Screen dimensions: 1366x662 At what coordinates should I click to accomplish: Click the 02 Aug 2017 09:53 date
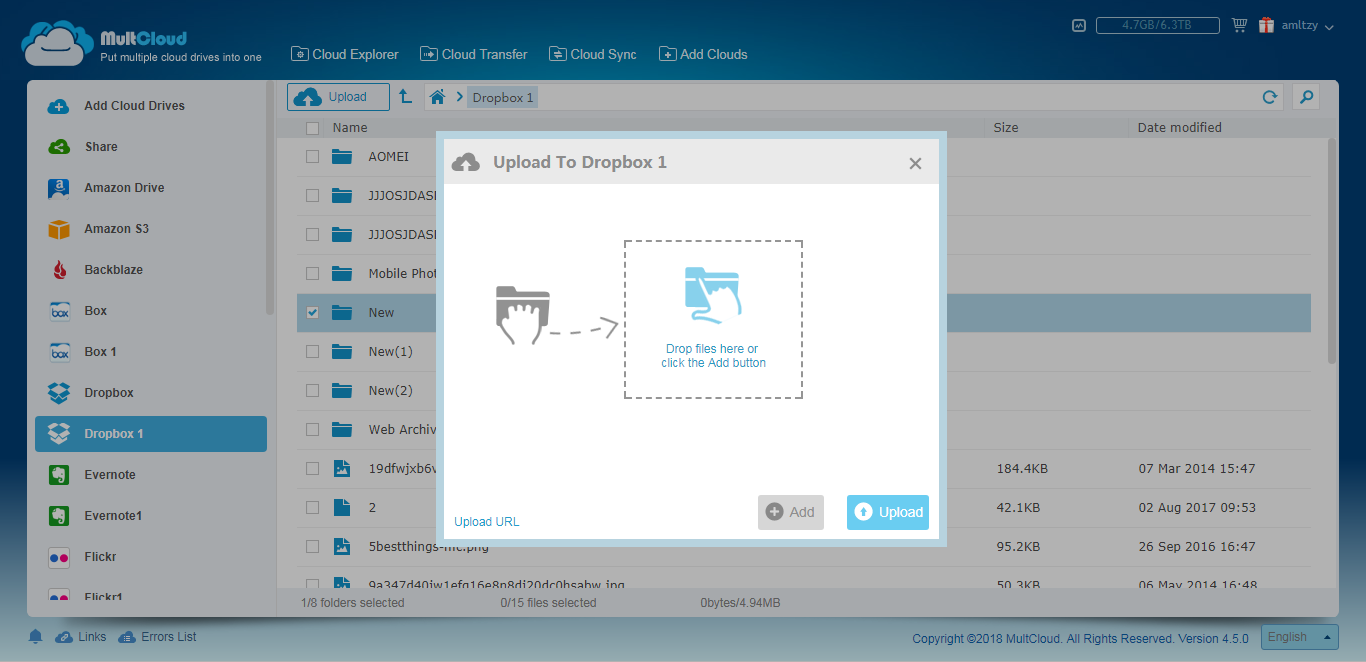point(1197,507)
